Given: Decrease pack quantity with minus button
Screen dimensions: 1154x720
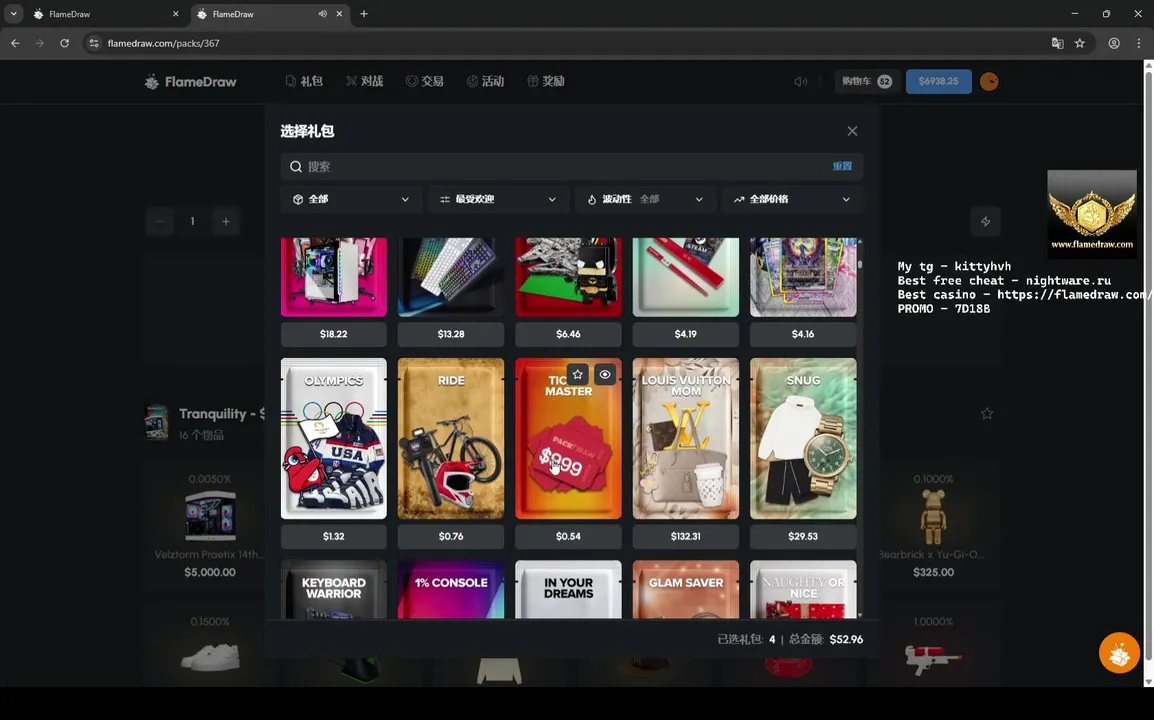Looking at the screenshot, I should pyautogui.click(x=159, y=221).
